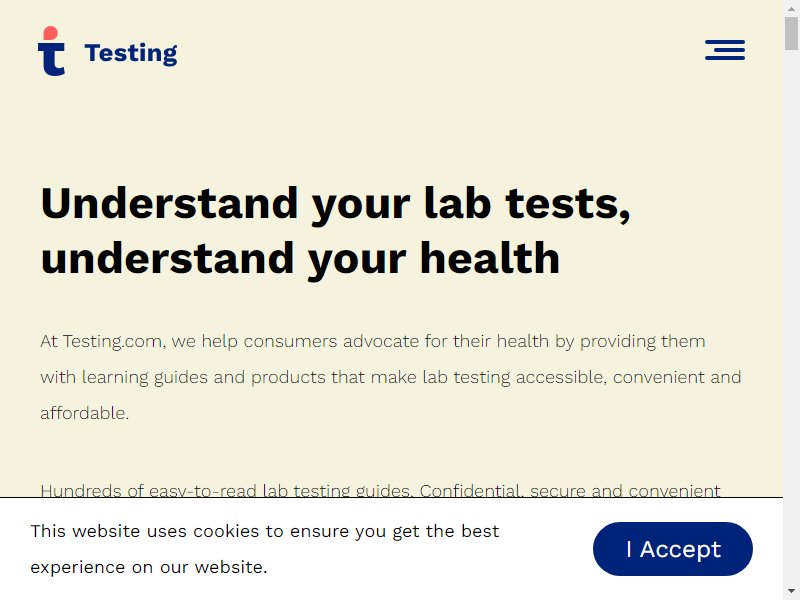Click the 'Hundreds of easy-to-read lab testing guides' text

(226, 490)
